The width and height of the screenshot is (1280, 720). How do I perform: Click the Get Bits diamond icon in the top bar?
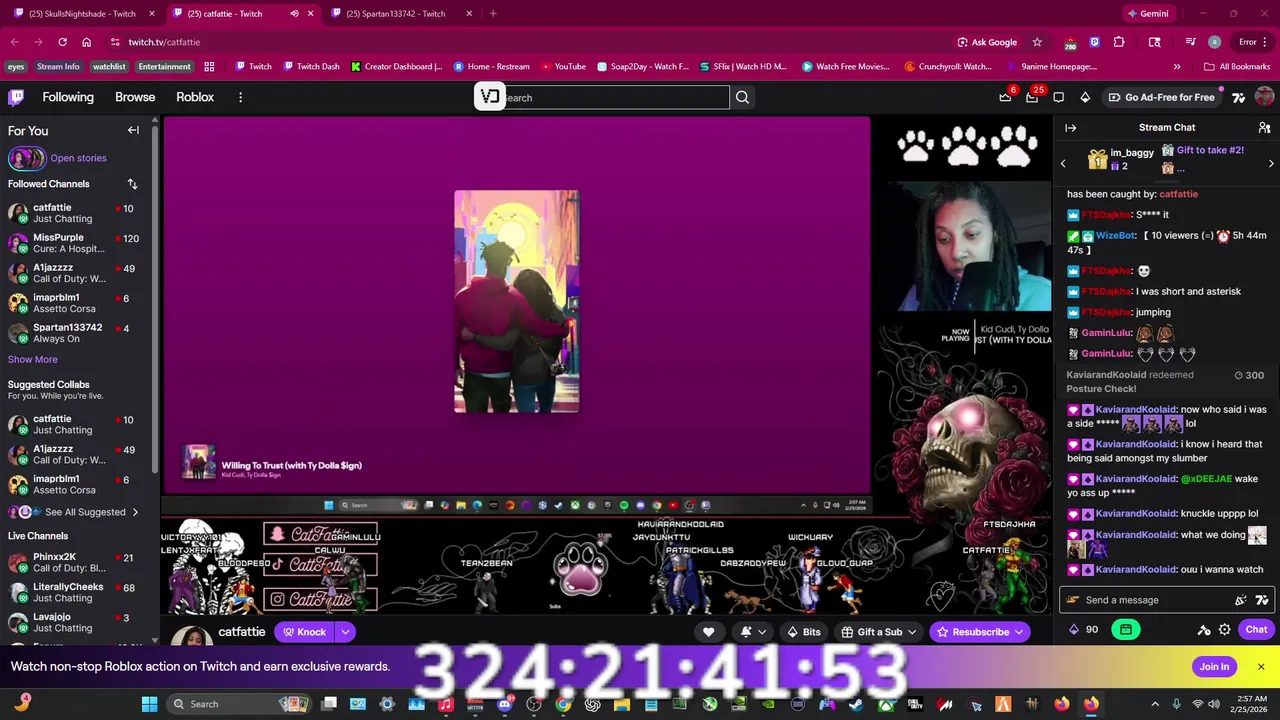tap(1085, 97)
